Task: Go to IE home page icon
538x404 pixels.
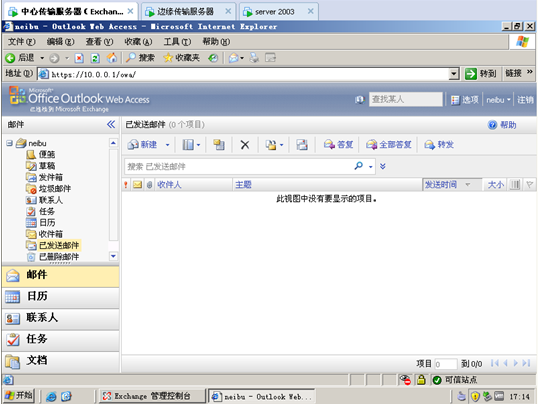Action: click(x=112, y=58)
